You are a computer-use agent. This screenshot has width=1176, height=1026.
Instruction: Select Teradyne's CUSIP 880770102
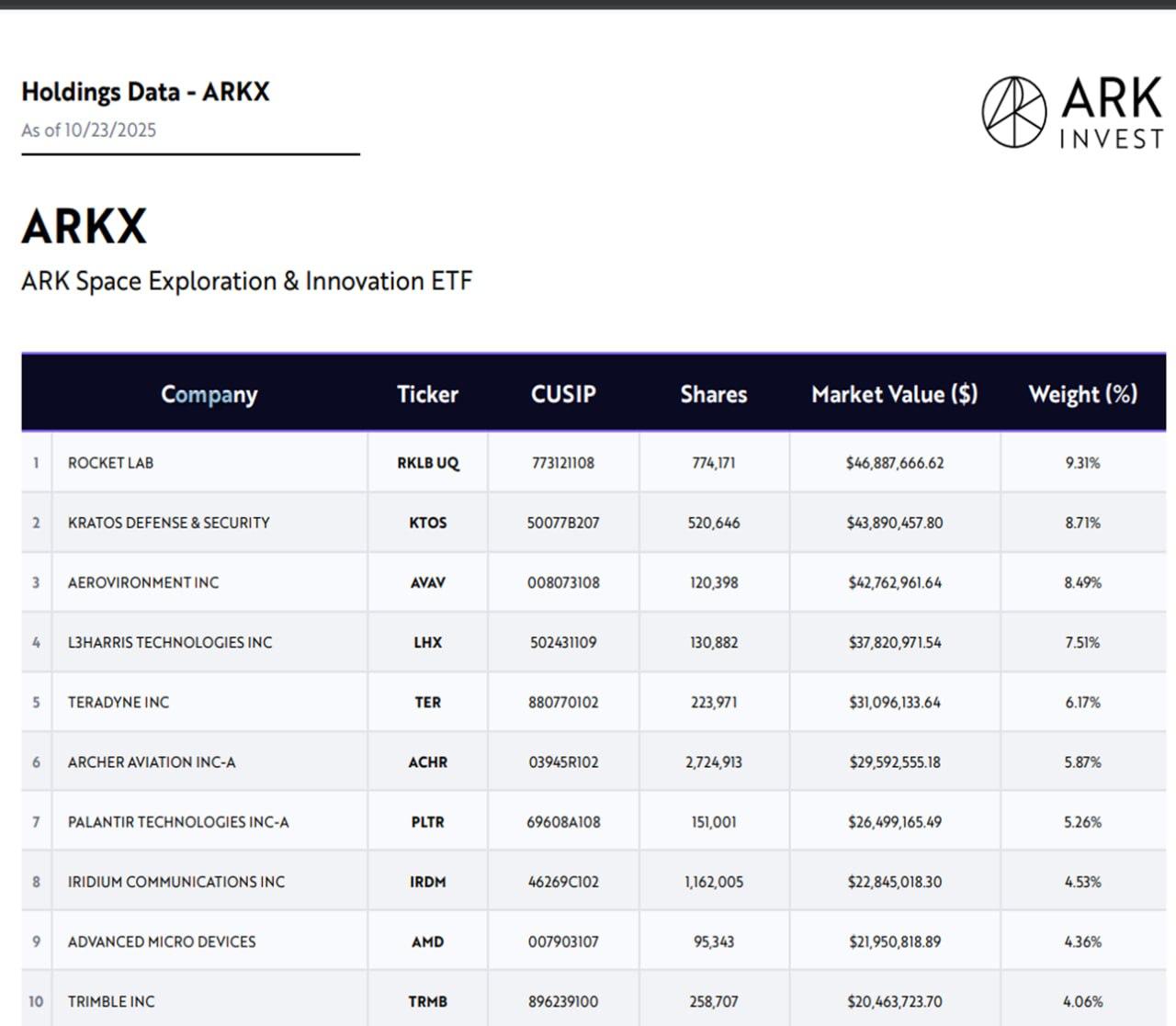pos(563,702)
